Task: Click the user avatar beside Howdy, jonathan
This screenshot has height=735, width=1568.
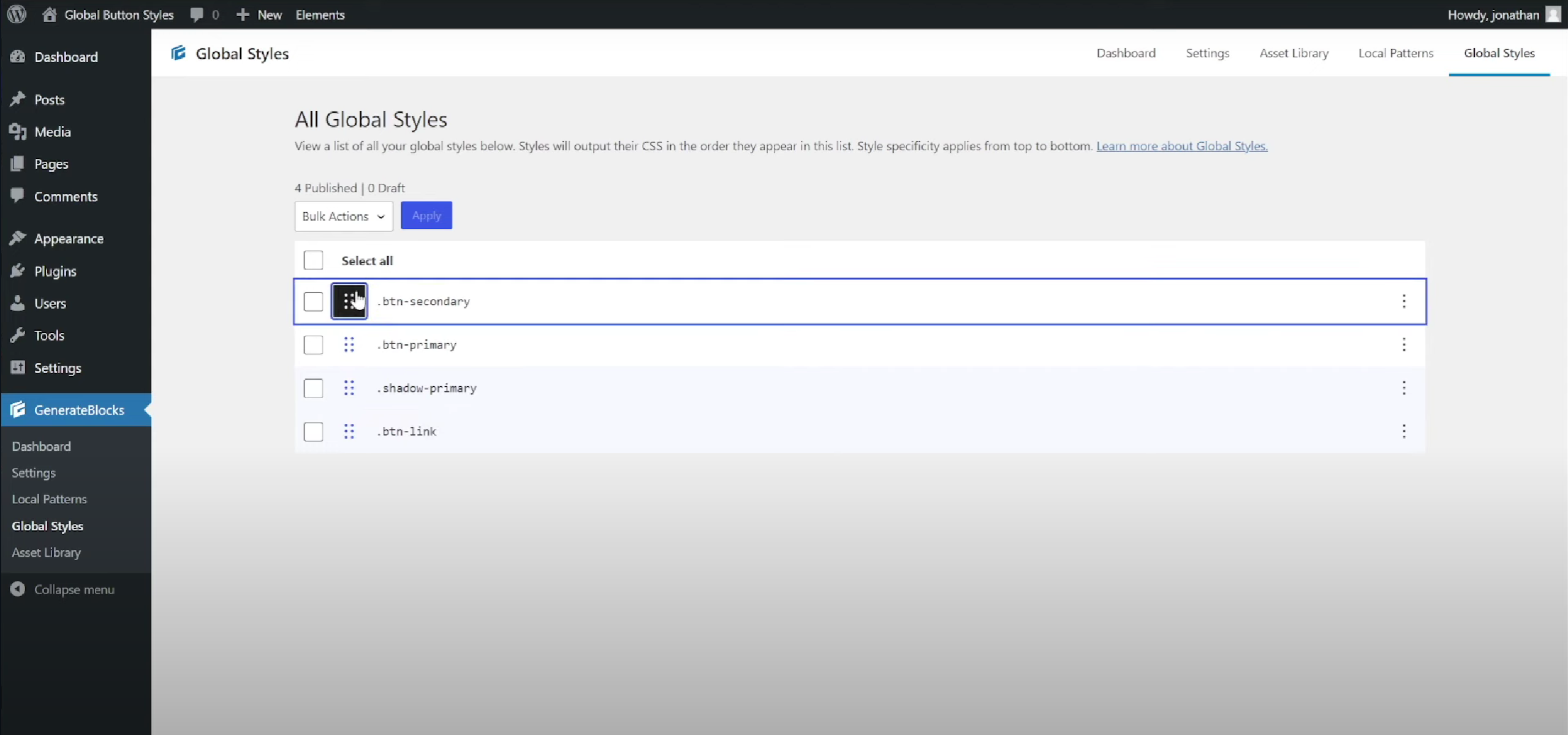Action: click(1553, 15)
